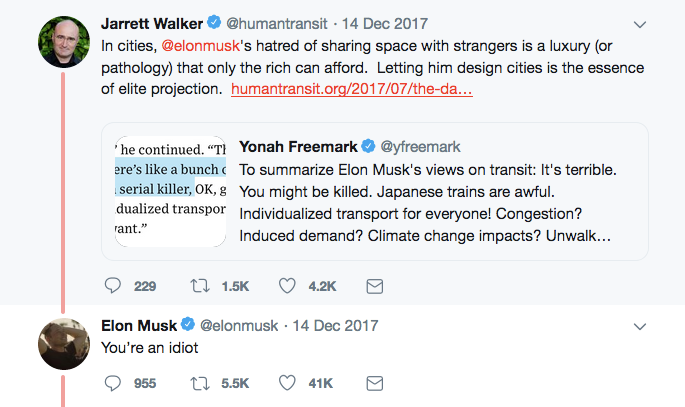
Task: Reply to Elon Musk's tweet
Action: click(x=113, y=383)
